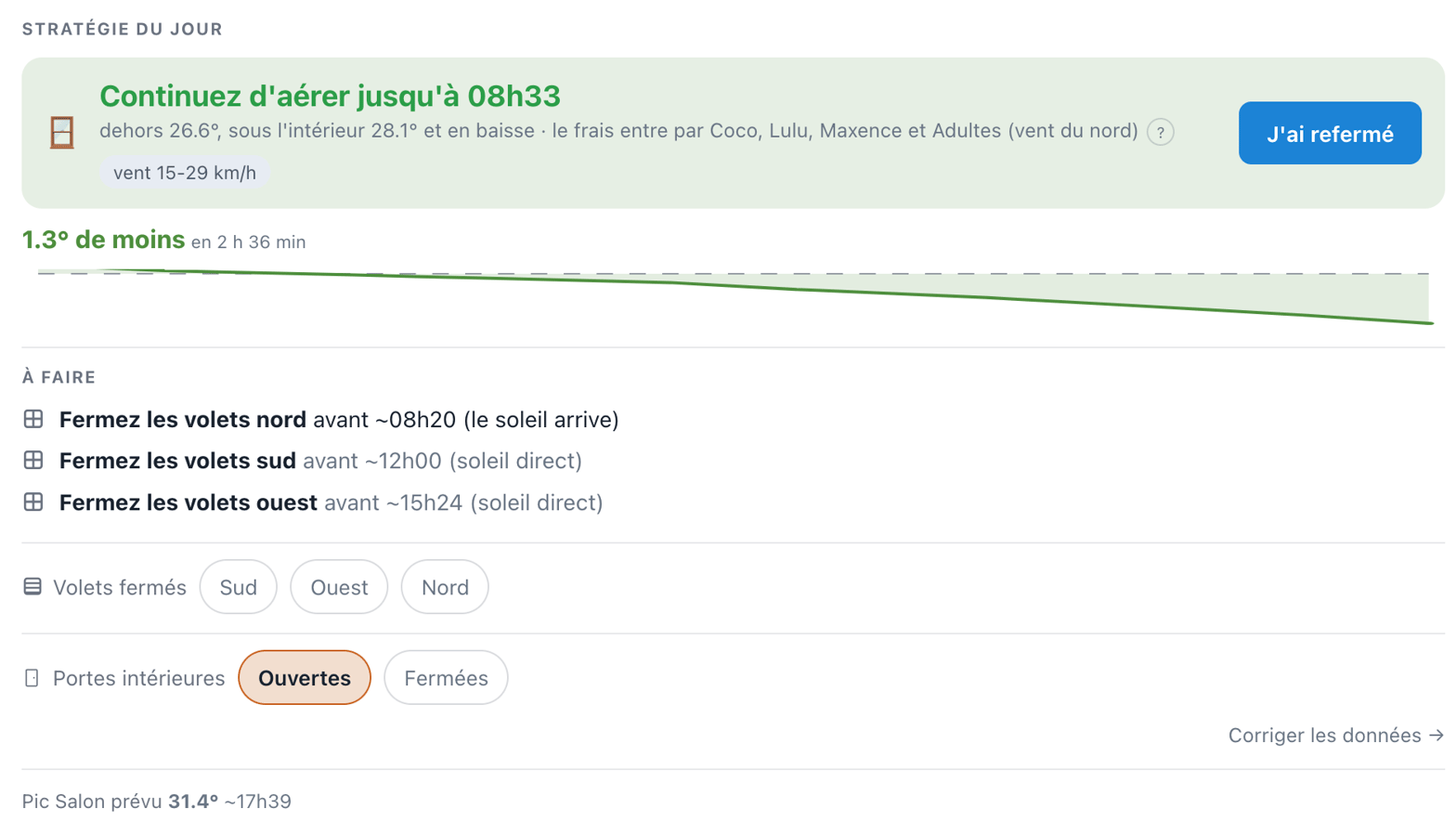The width and height of the screenshot is (1456, 822).
Task: Open the Corriger les données link
Action: coord(1336,735)
